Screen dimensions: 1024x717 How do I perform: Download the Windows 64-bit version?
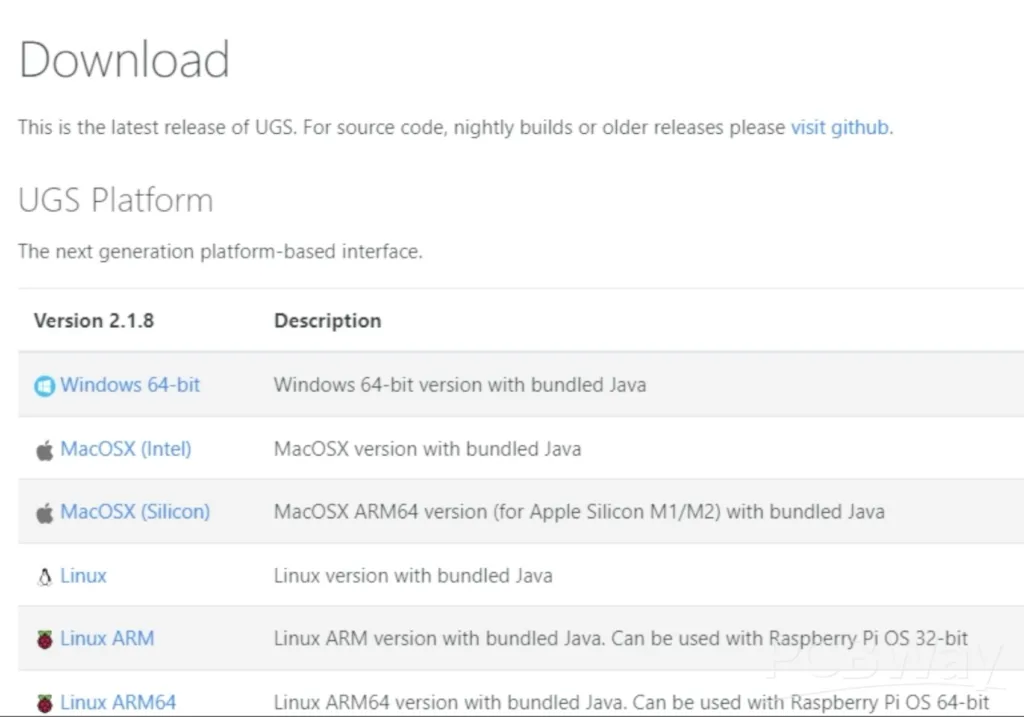[x=130, y=385]
